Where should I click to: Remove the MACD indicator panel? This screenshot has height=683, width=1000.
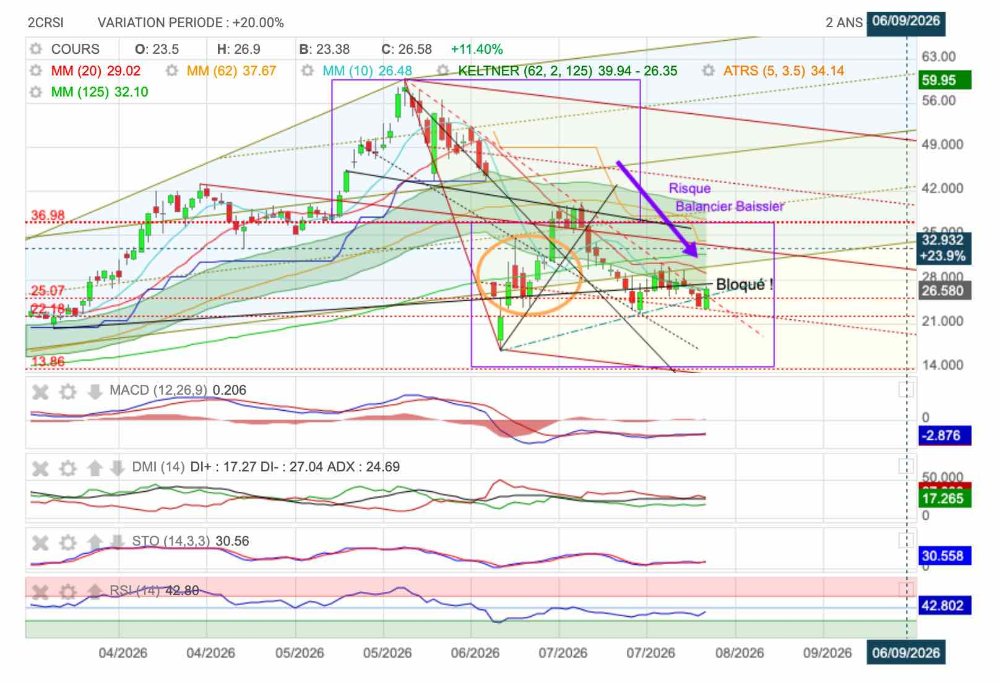point(40,391)
